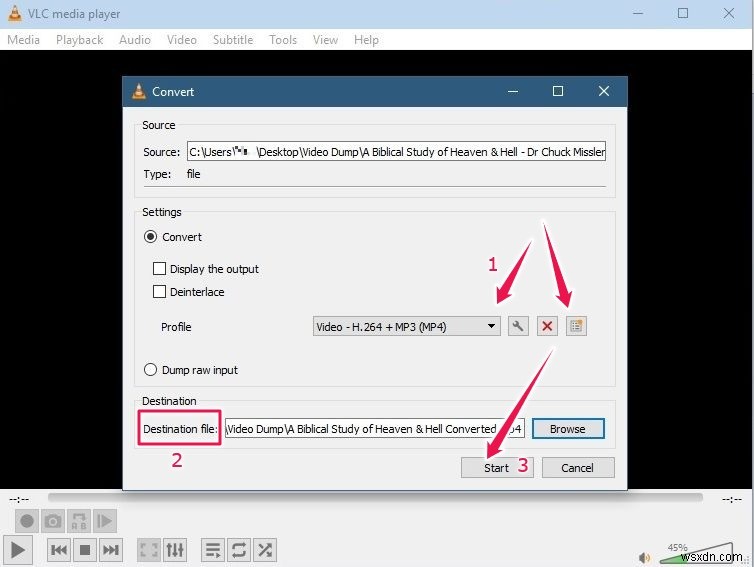The height and width of the screenshot is (567, 754).
Task: Click the Cancel button
Action: [578, 467]
